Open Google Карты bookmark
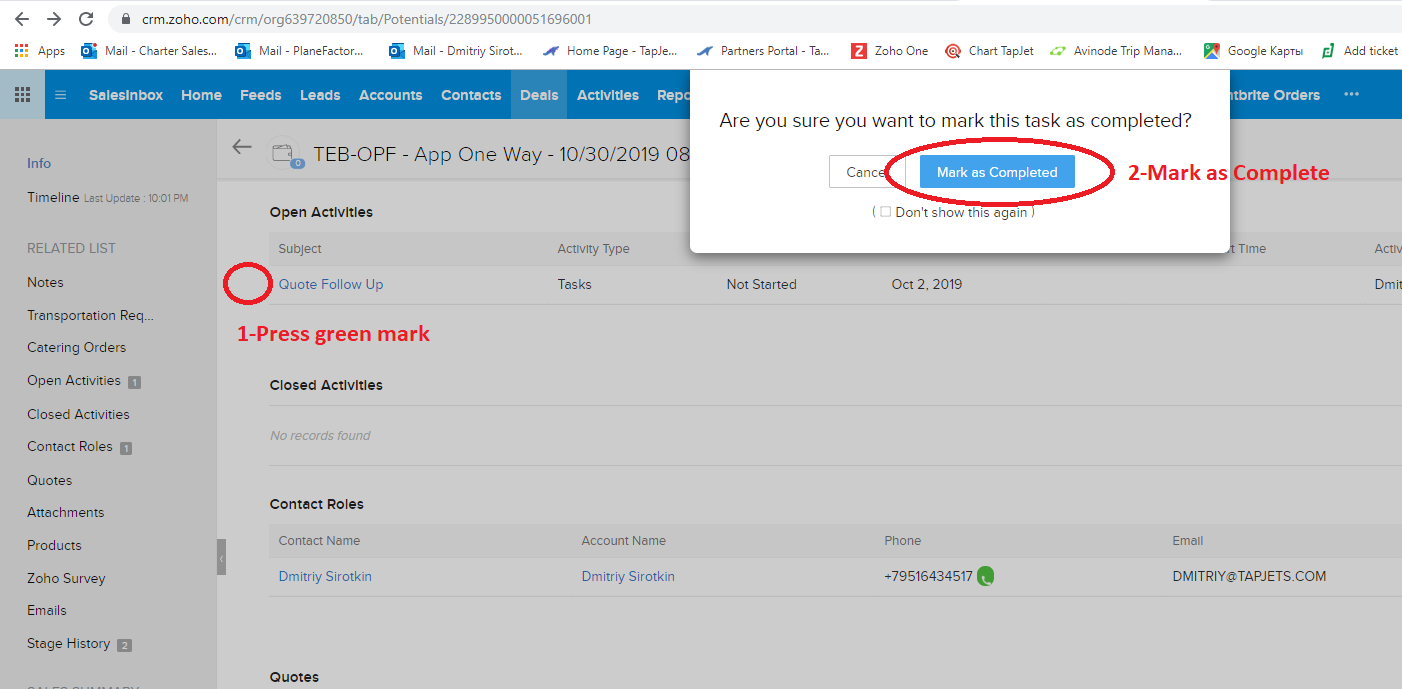Viewport: 1402px width, 689px height. pyautogui.click(x=1254, y=50)
